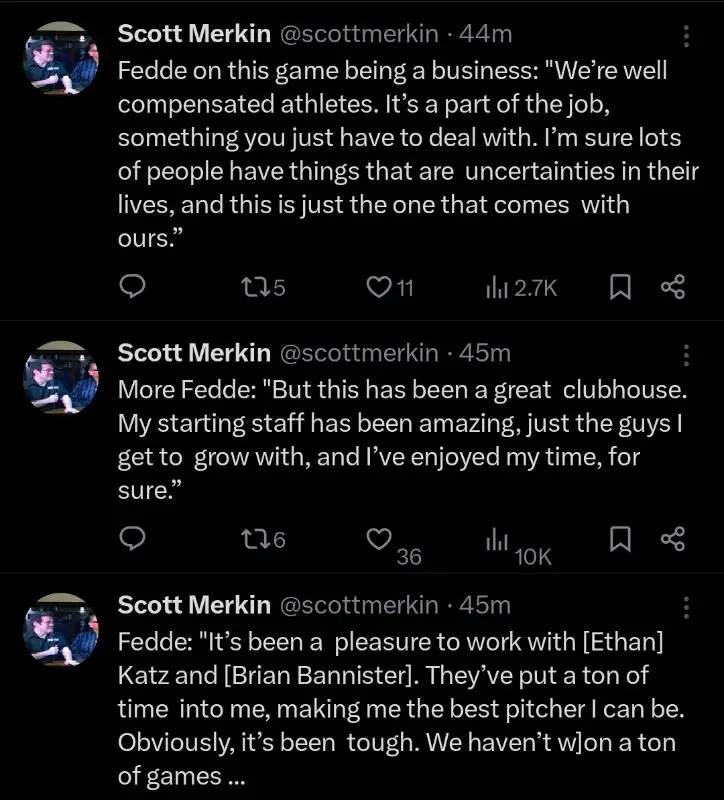Reply to the 'well compensated athletes' tweet

click(133, 288)
